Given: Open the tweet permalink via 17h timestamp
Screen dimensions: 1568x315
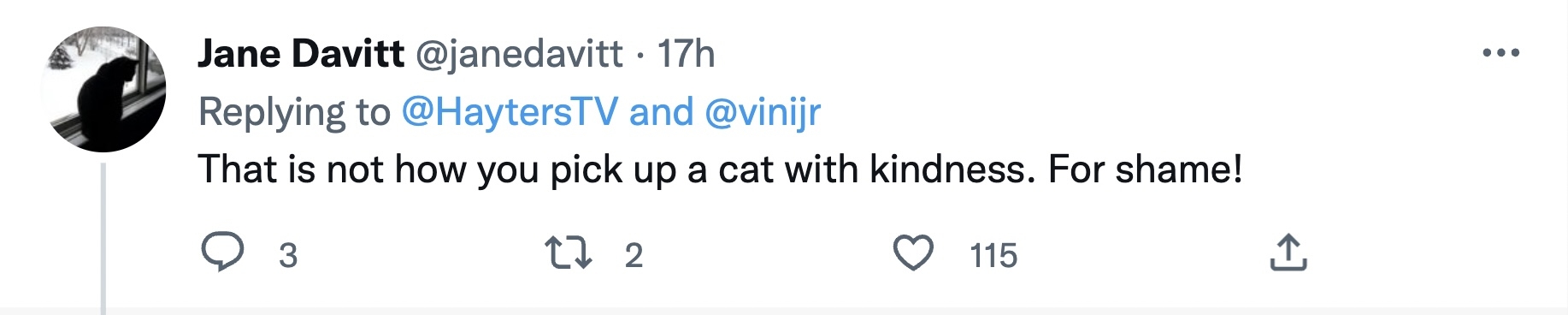Looking at the screenshot, I should (x=686, y=54).
